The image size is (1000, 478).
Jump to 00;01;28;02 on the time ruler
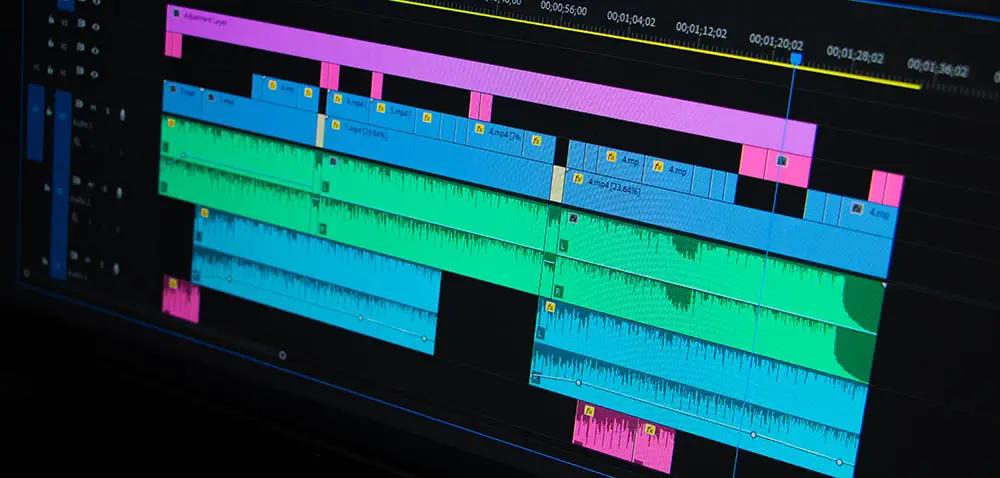855,55
